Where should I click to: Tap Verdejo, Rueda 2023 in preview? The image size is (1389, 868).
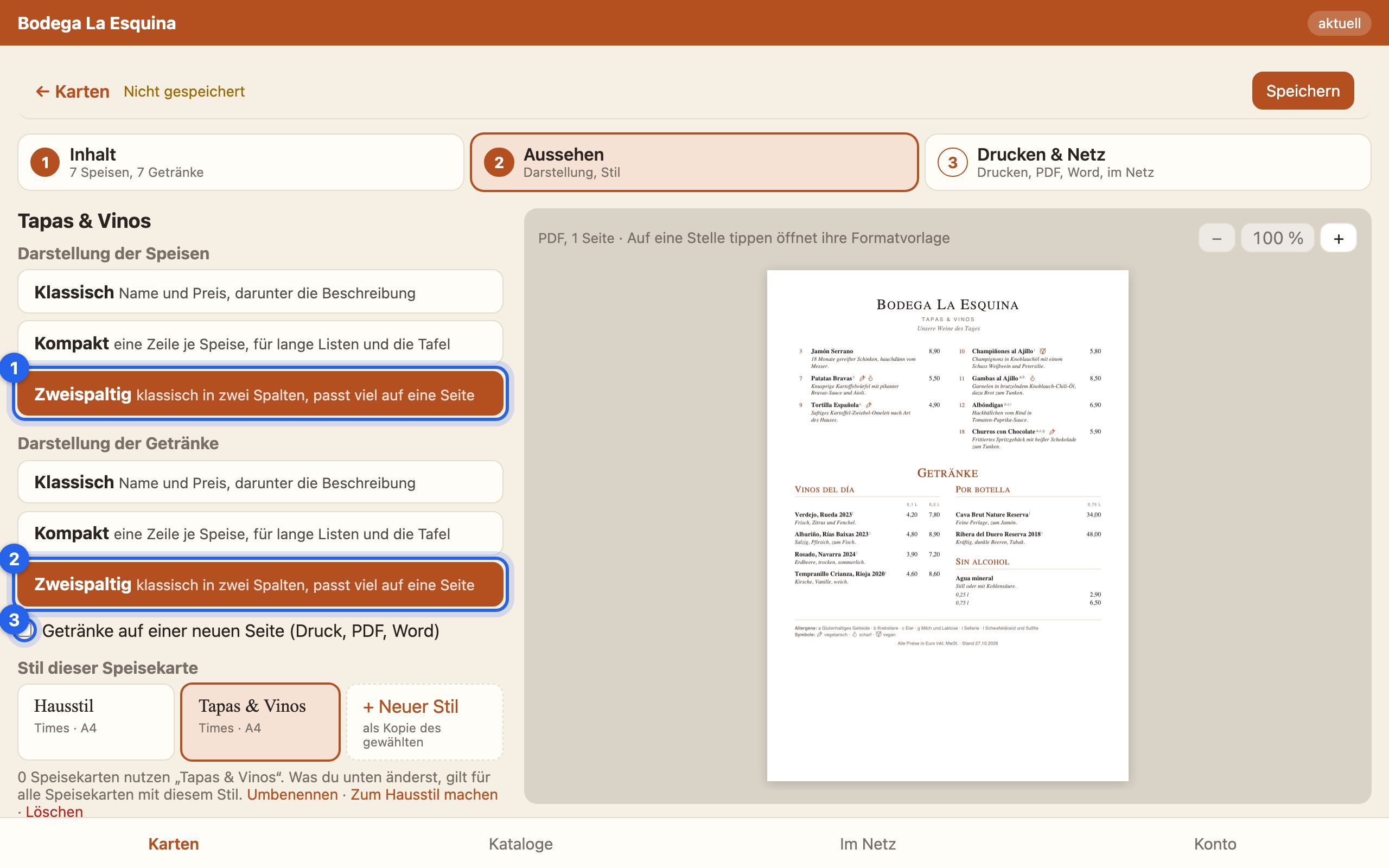point(823,514)
